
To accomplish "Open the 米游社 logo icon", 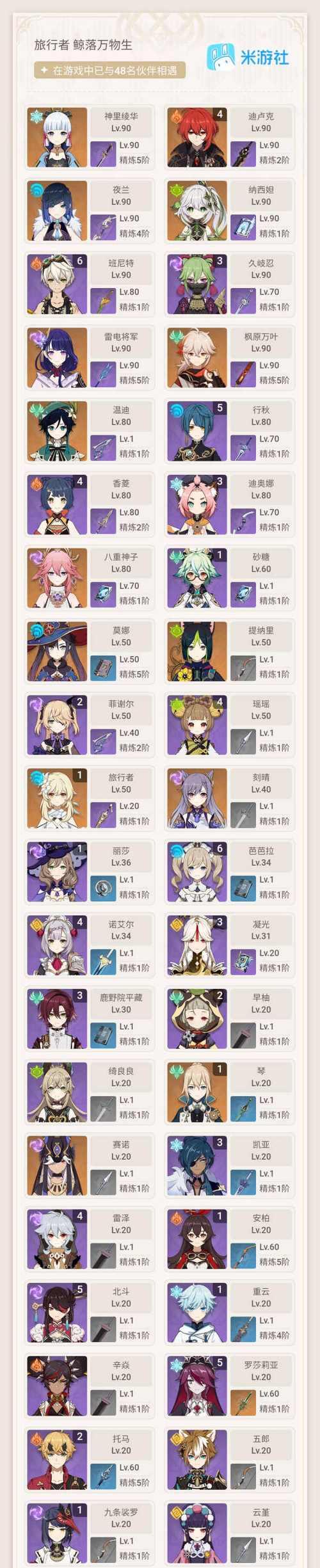I will [221, 56].
